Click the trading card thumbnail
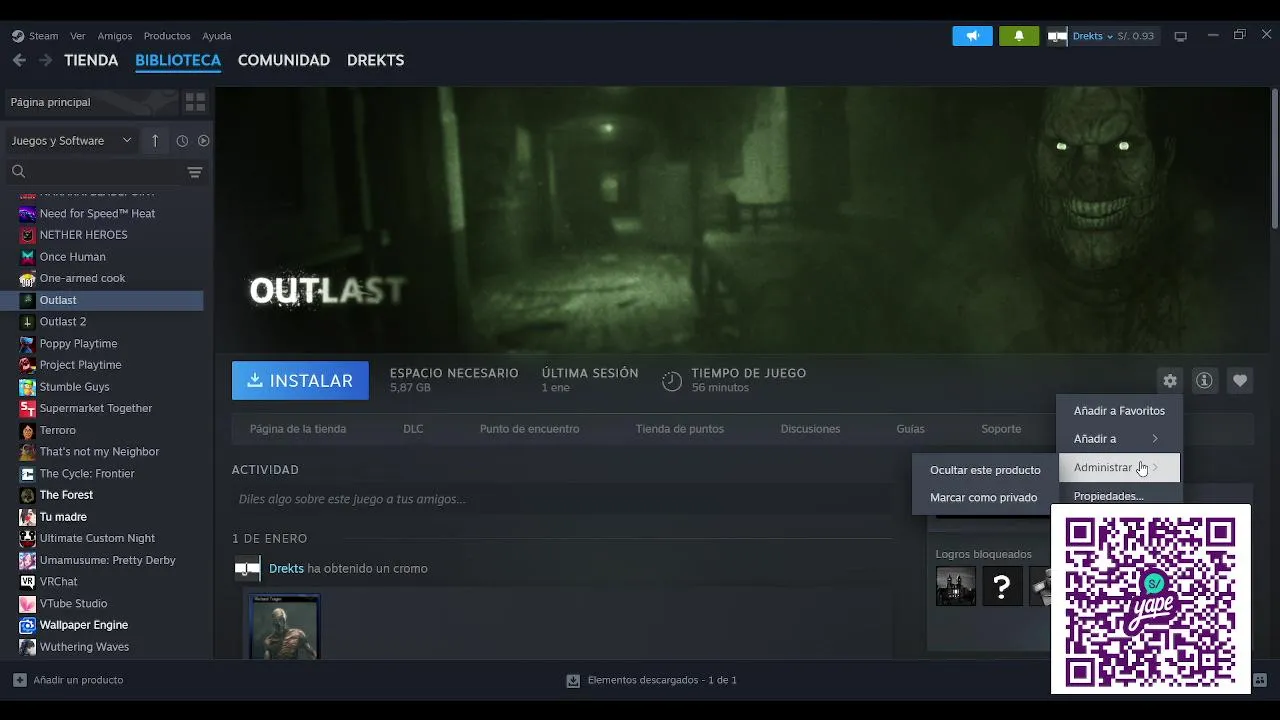 pyautogui.click(x=284, y=626)
